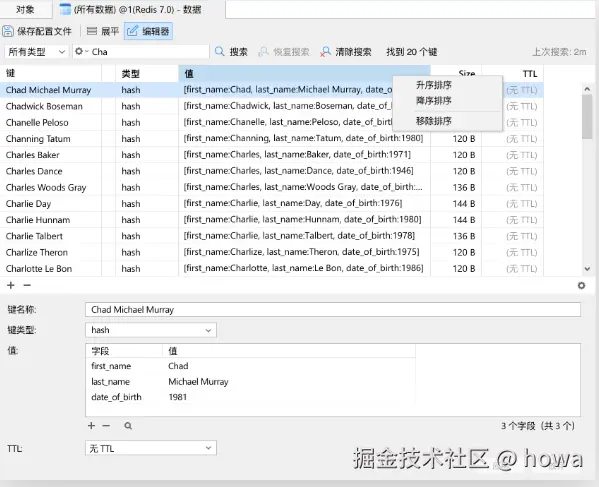Toggle the Editor (编辑器) button
The width and height of the screenshot is (599, 487).
[x=149, y=31]
